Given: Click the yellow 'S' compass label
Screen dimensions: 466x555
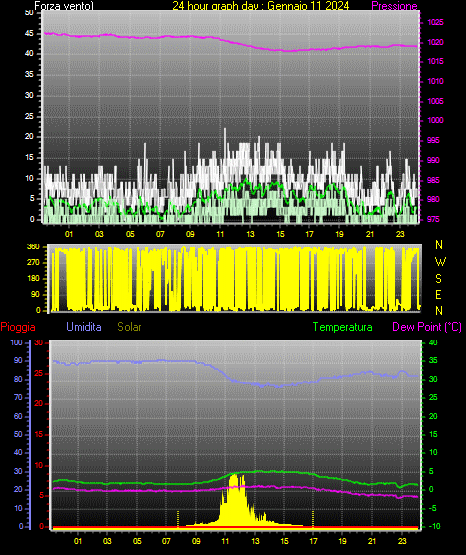Looking at the screenshot, I should [438, 279].
